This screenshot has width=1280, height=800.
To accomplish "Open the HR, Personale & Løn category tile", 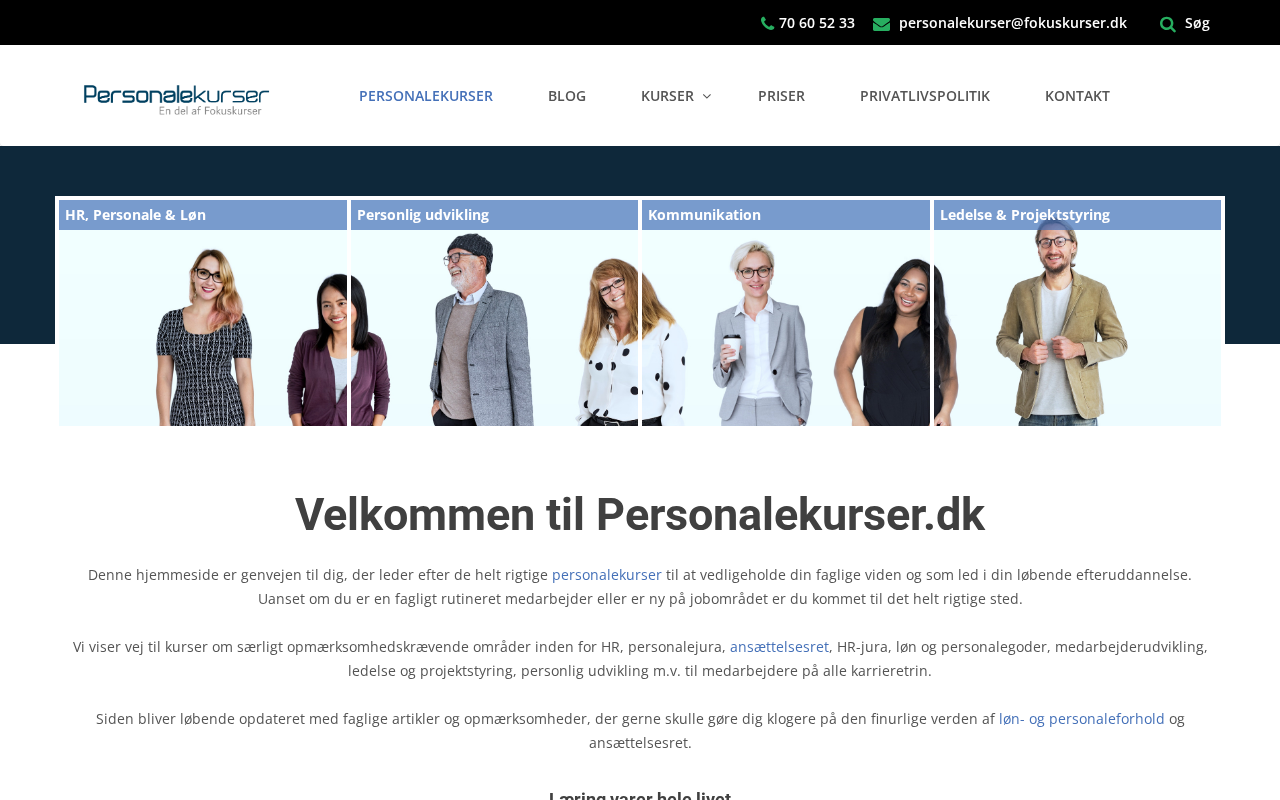I will (x=203, y=313).
